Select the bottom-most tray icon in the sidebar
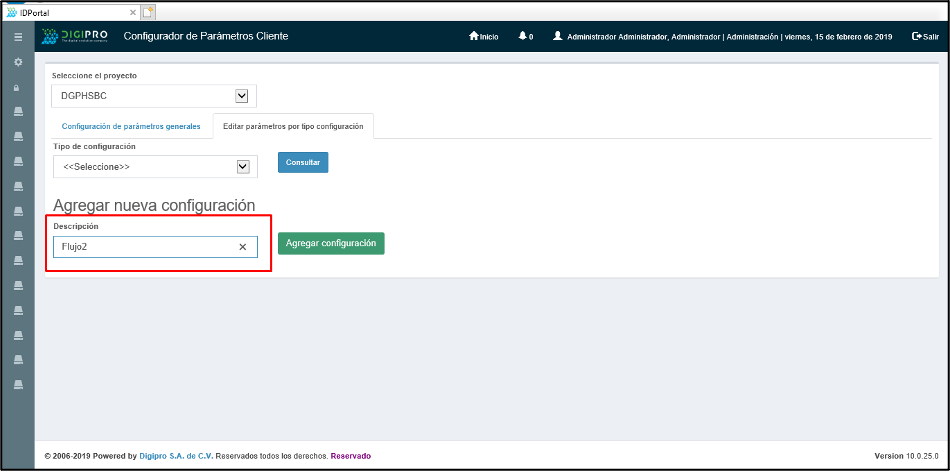 click(x=17, y=384)
